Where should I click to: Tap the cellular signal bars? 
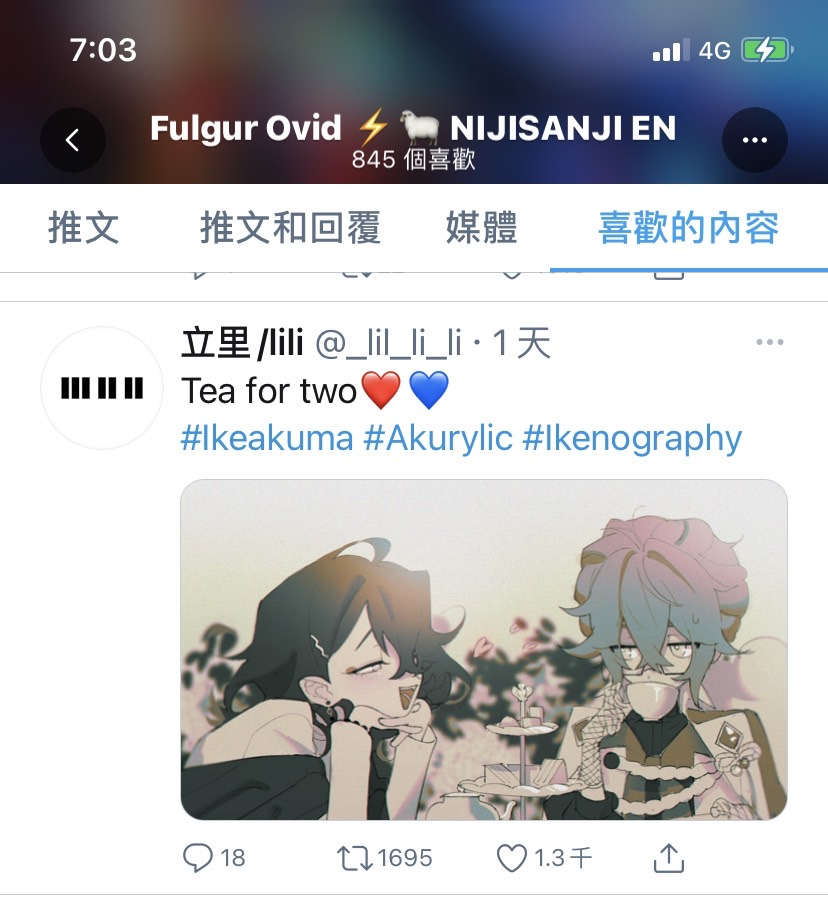671,50
